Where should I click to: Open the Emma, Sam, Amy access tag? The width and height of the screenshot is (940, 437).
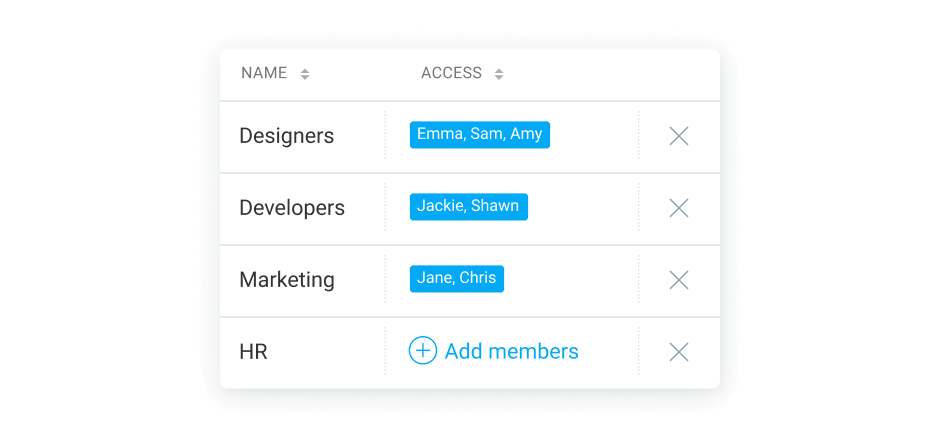[x=479, y=135]
